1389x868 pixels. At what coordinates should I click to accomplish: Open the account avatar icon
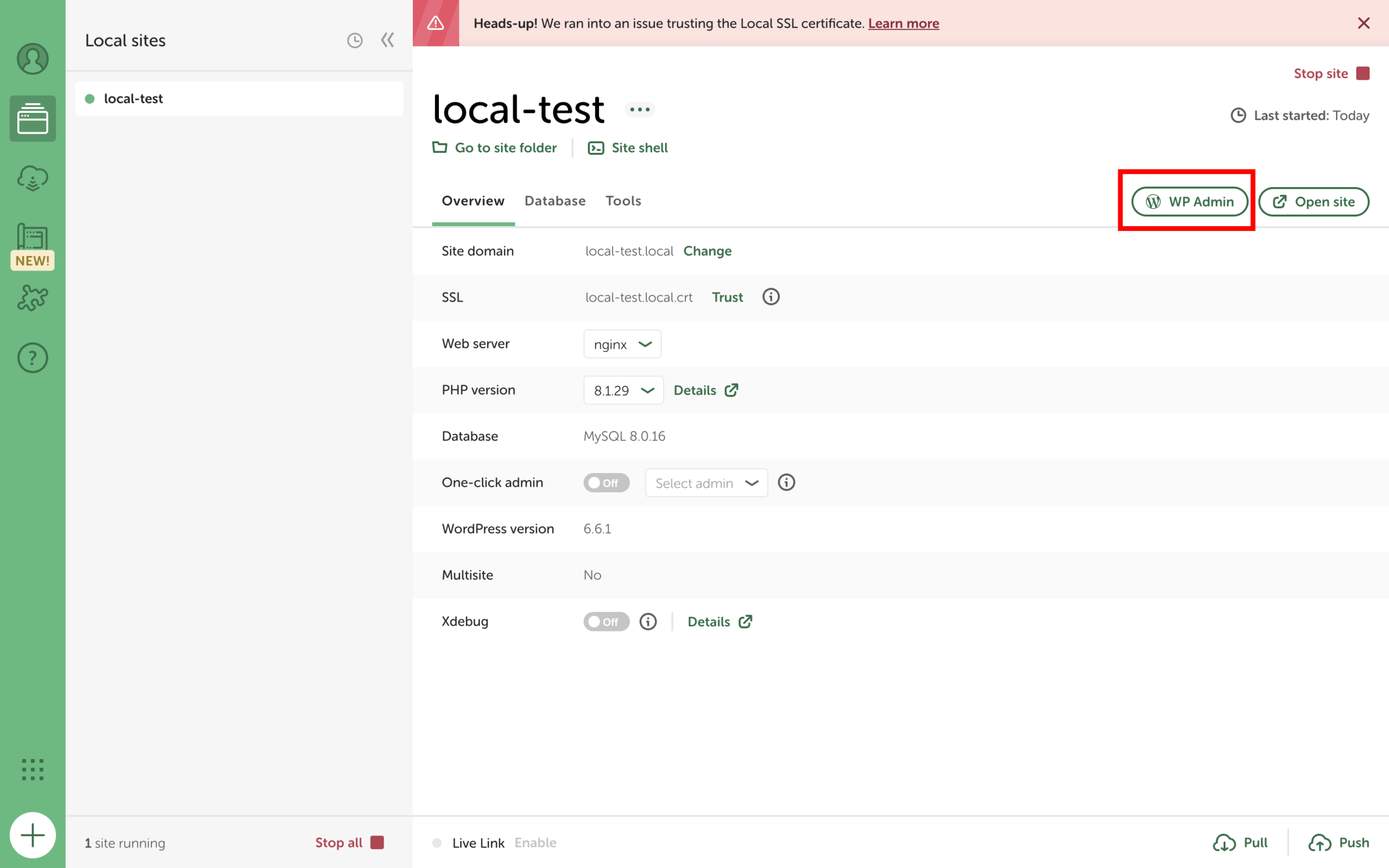pos(33,59)
